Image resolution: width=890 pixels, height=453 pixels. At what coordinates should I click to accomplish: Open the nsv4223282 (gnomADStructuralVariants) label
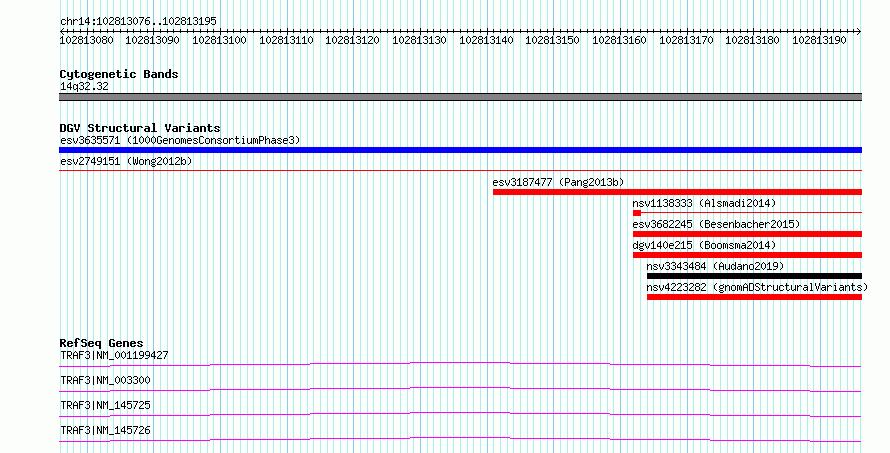click(757, 287)
